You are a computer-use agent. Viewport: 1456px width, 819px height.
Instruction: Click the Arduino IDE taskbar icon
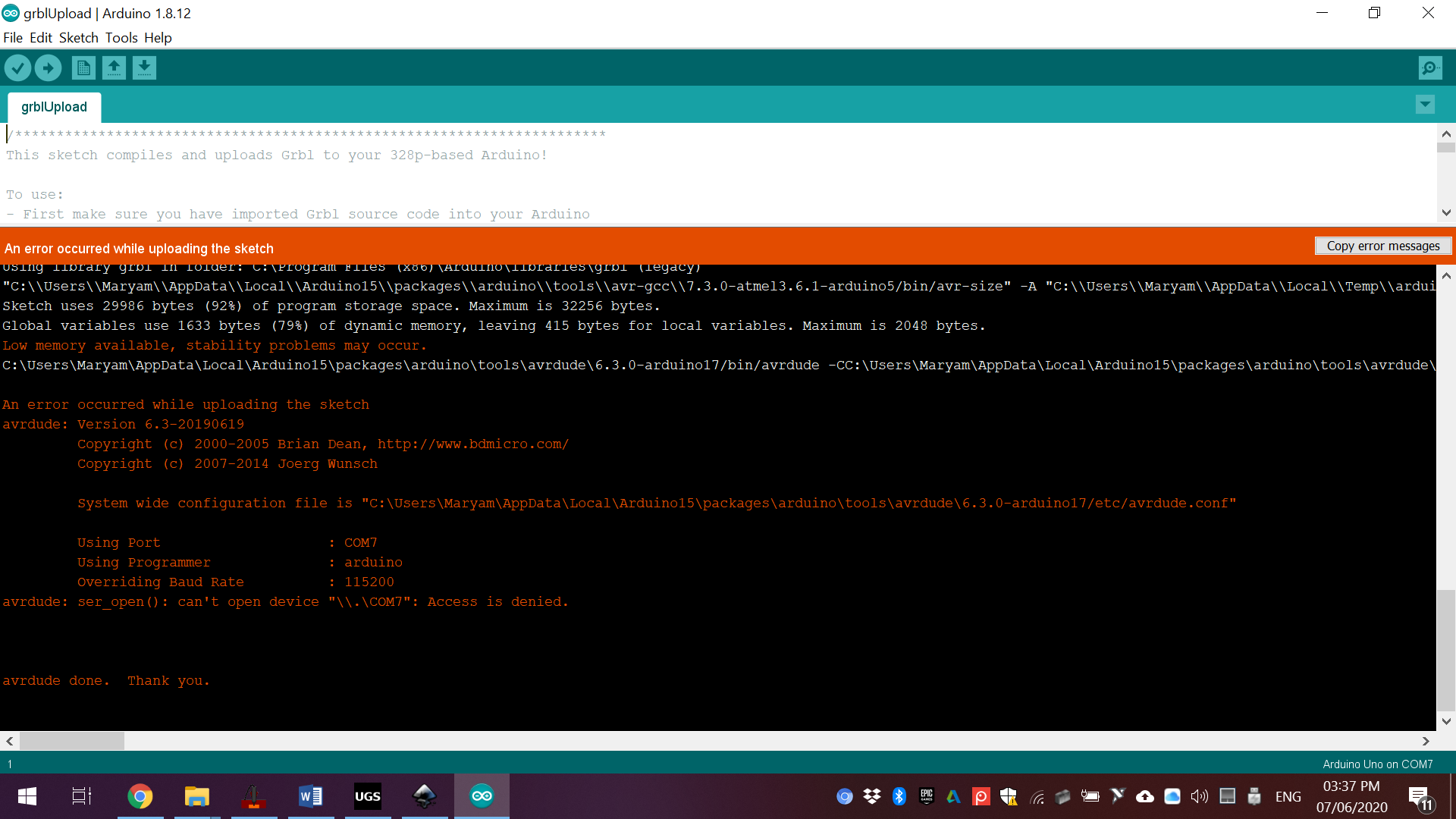pyautogui.click(x=482, y=796)
